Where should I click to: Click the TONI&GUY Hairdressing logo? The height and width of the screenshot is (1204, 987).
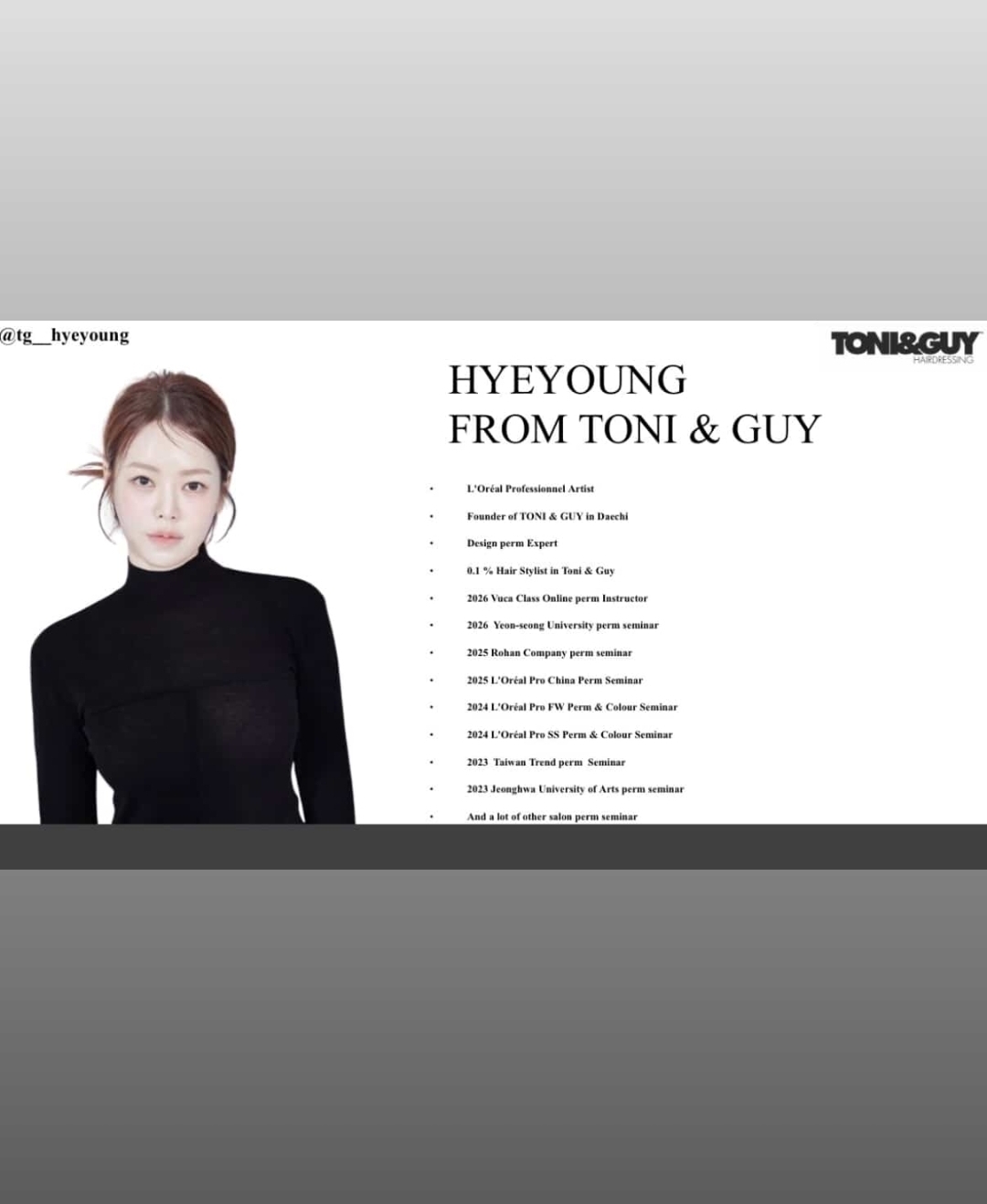tap(906, 347)
